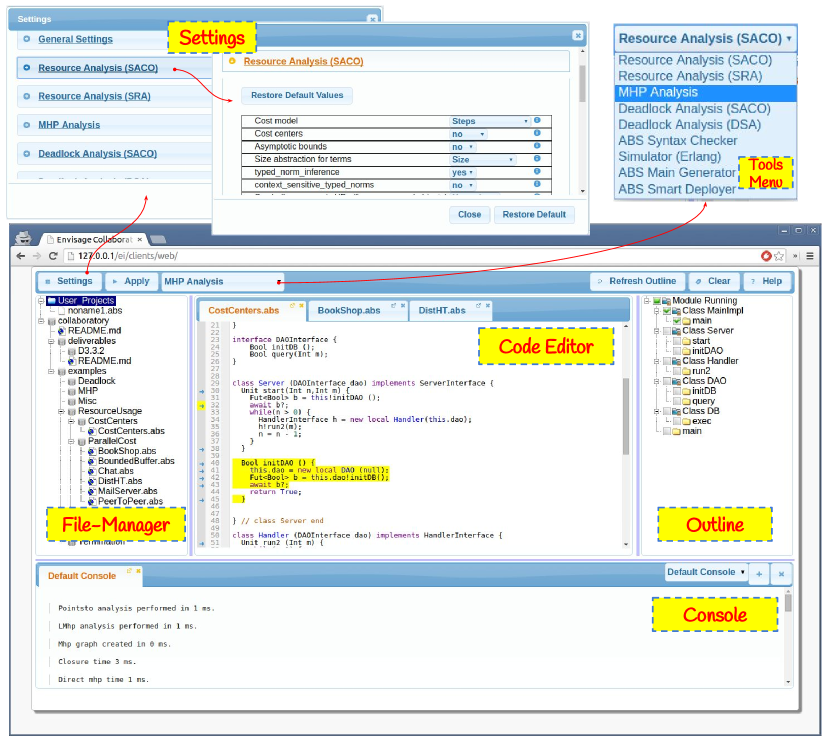Viewport: 830px width, 741px height.
Task: Click the Clear button
Action: (714, 282)
